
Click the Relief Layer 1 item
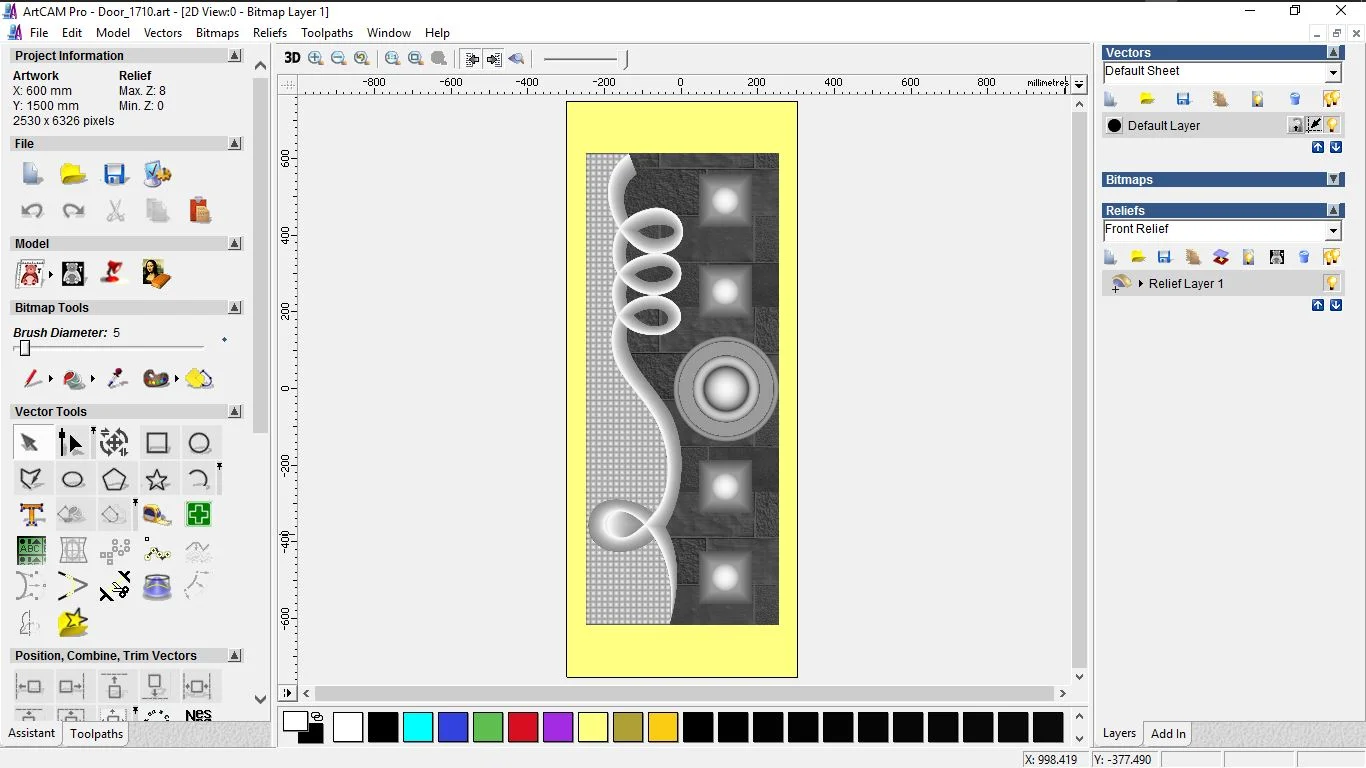click(1186, 284)
